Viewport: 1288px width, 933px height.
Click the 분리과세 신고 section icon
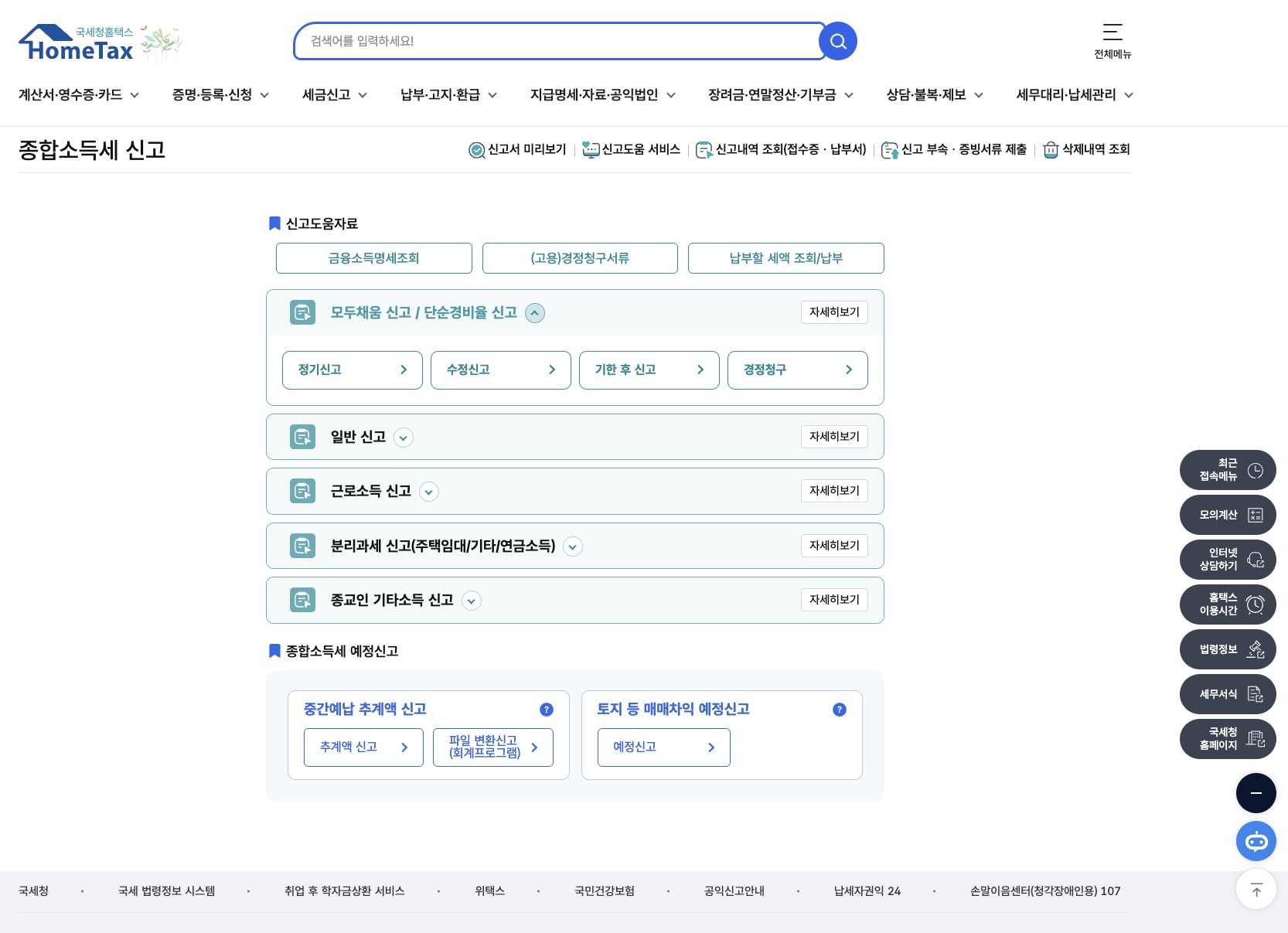[x=302, y=546]
